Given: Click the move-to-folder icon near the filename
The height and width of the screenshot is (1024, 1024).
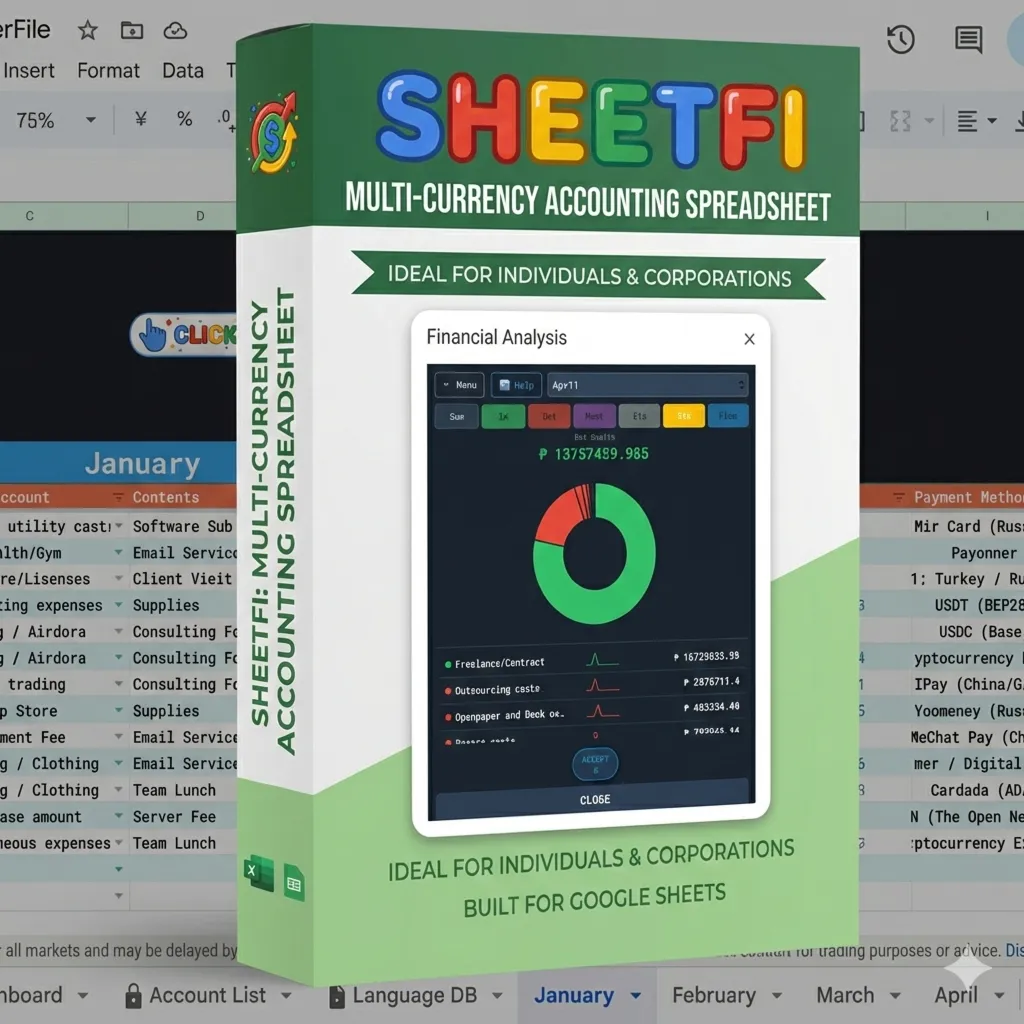Looking at the screenshot, I should point(133,30).
